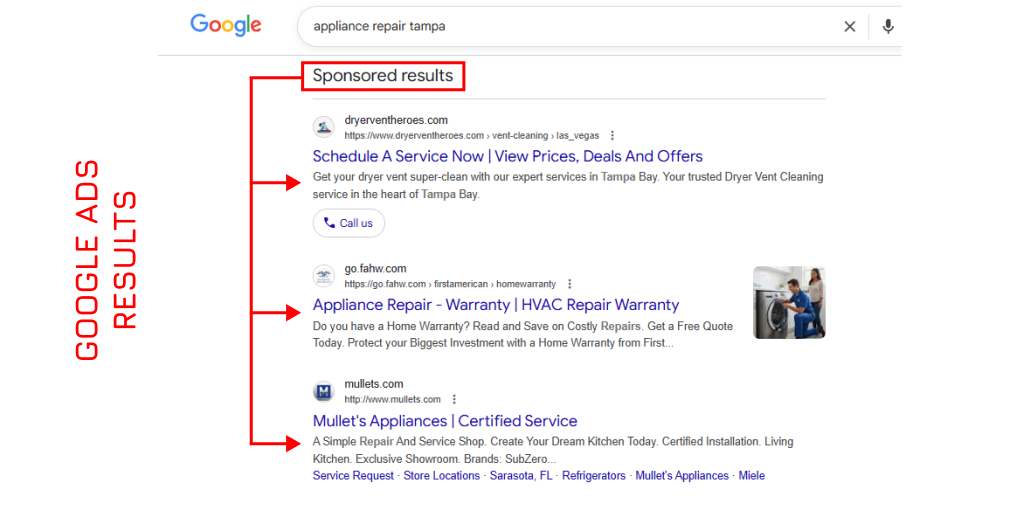Viewport: 1024px width, 507px height.
Task: Click the dryerventheroes vent-cleaning URL breadcrumb
Action: point(472,136)
